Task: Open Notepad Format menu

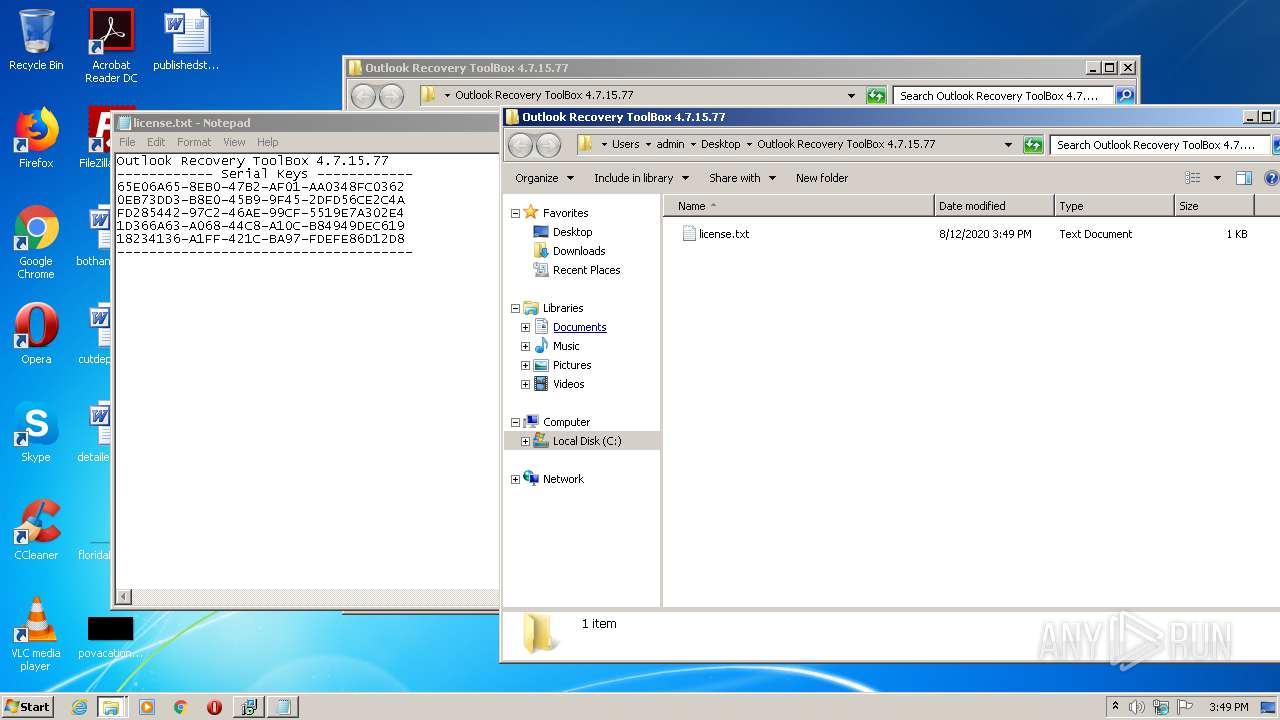Action: (194, 142)
